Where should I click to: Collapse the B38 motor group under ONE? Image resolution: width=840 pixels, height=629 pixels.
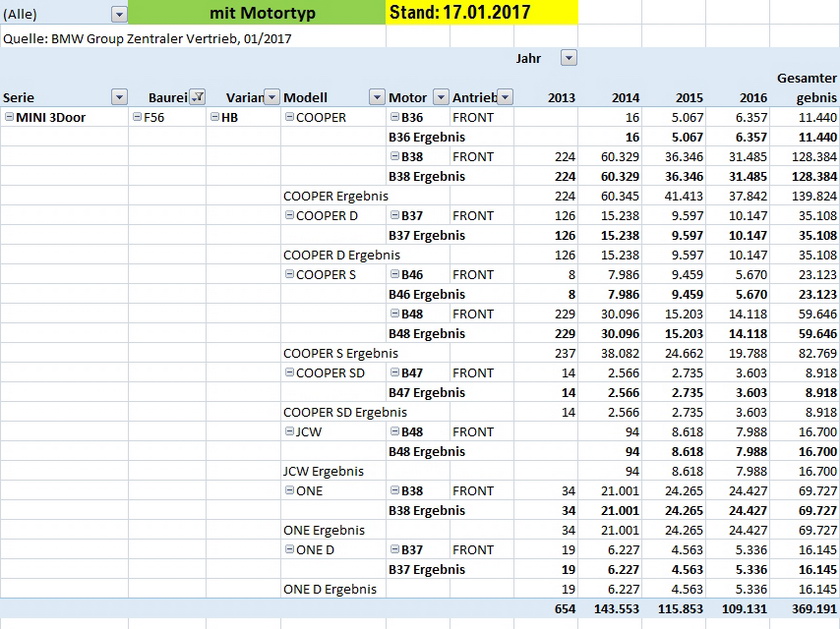(395, 490)
